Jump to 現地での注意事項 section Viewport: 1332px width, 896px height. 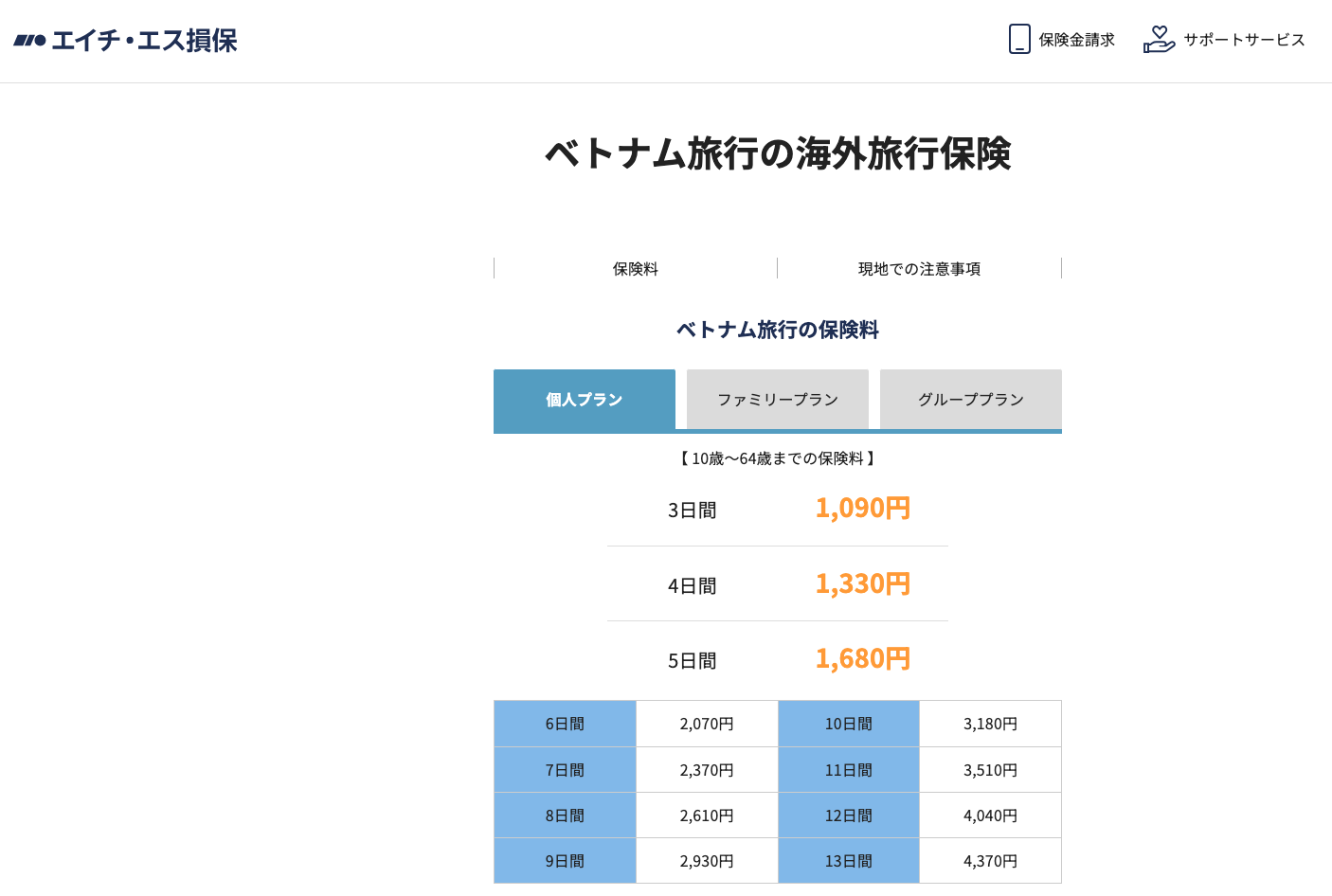[919, 269]
